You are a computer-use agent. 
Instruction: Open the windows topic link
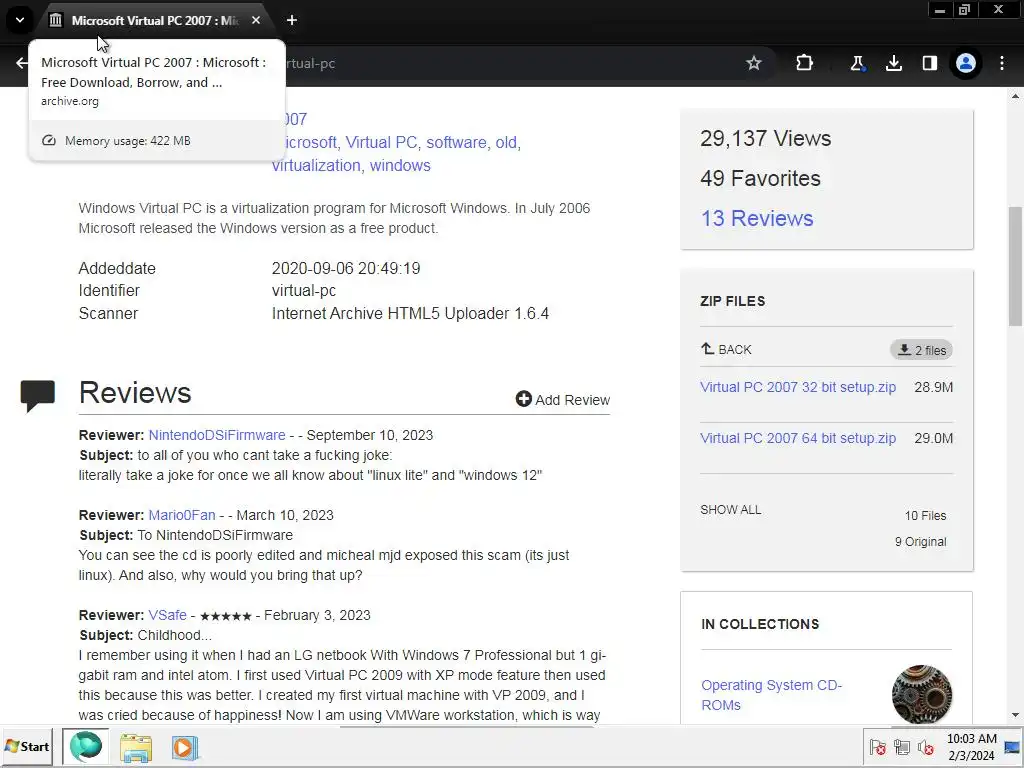(x=400, y=165)
